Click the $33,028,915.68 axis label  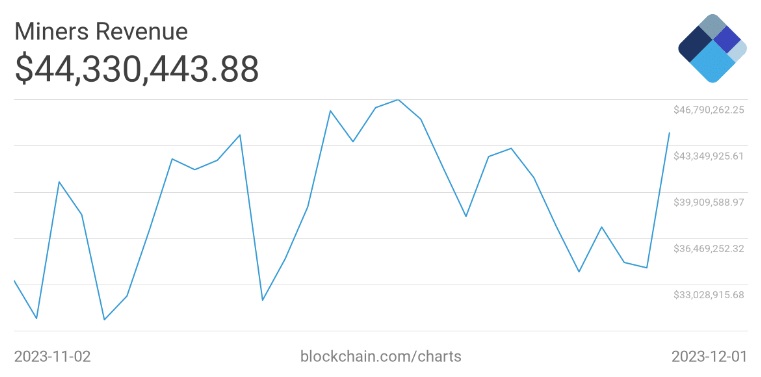pos(709,295)
